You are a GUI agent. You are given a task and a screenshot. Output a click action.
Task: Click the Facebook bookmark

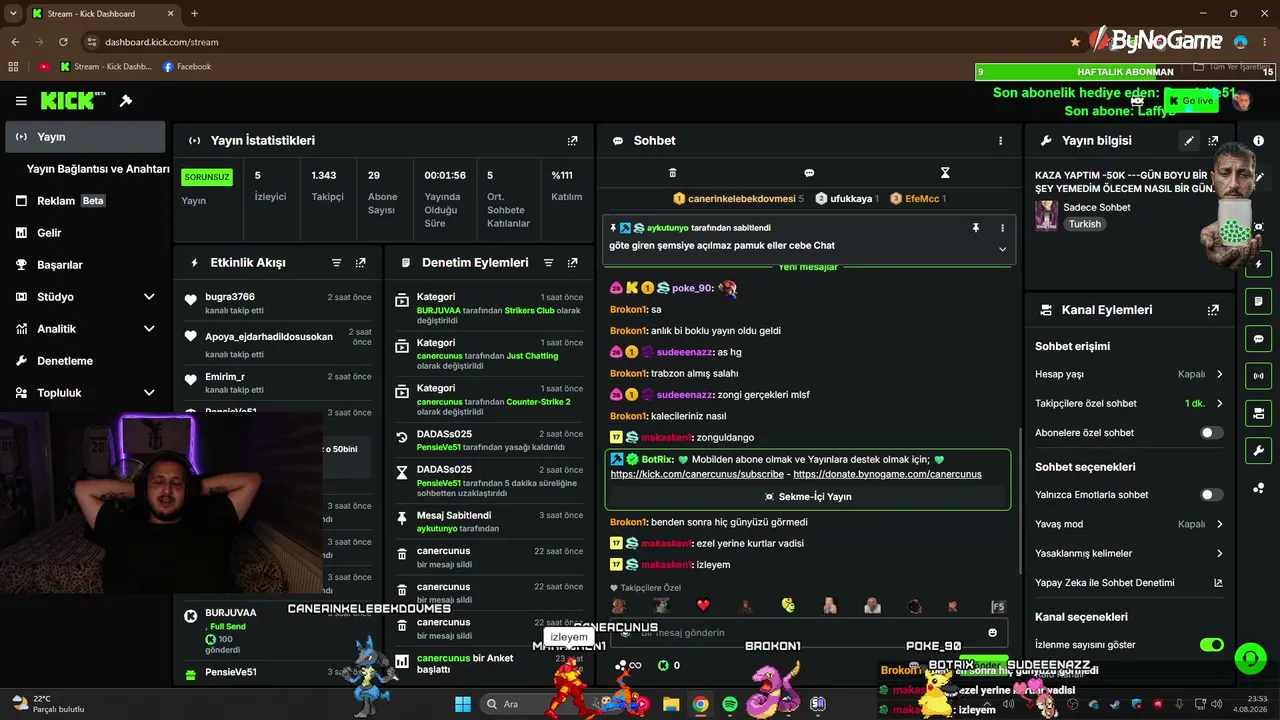coord(187,67)
